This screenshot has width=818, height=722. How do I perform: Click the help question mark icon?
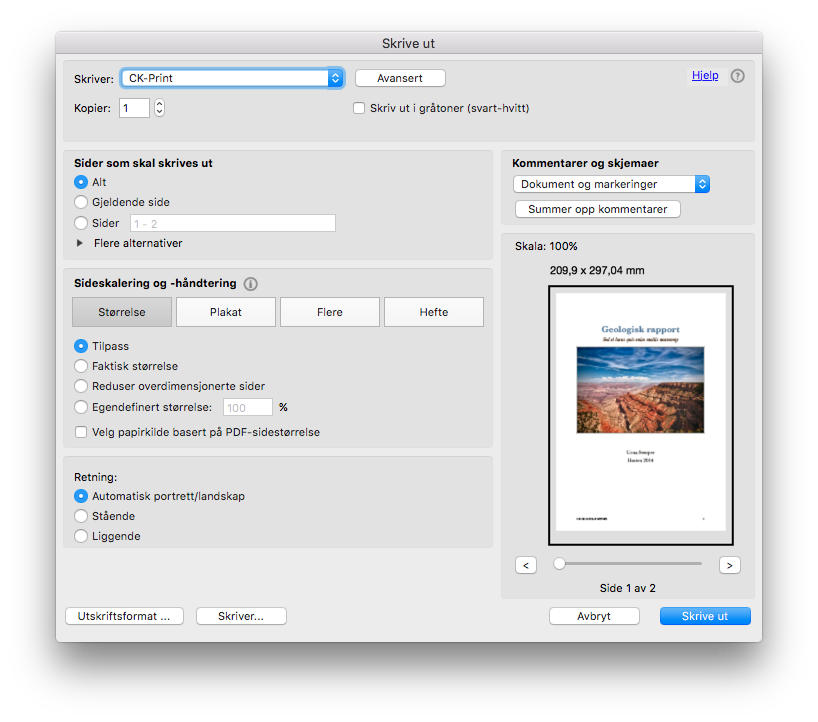point(737,76)
